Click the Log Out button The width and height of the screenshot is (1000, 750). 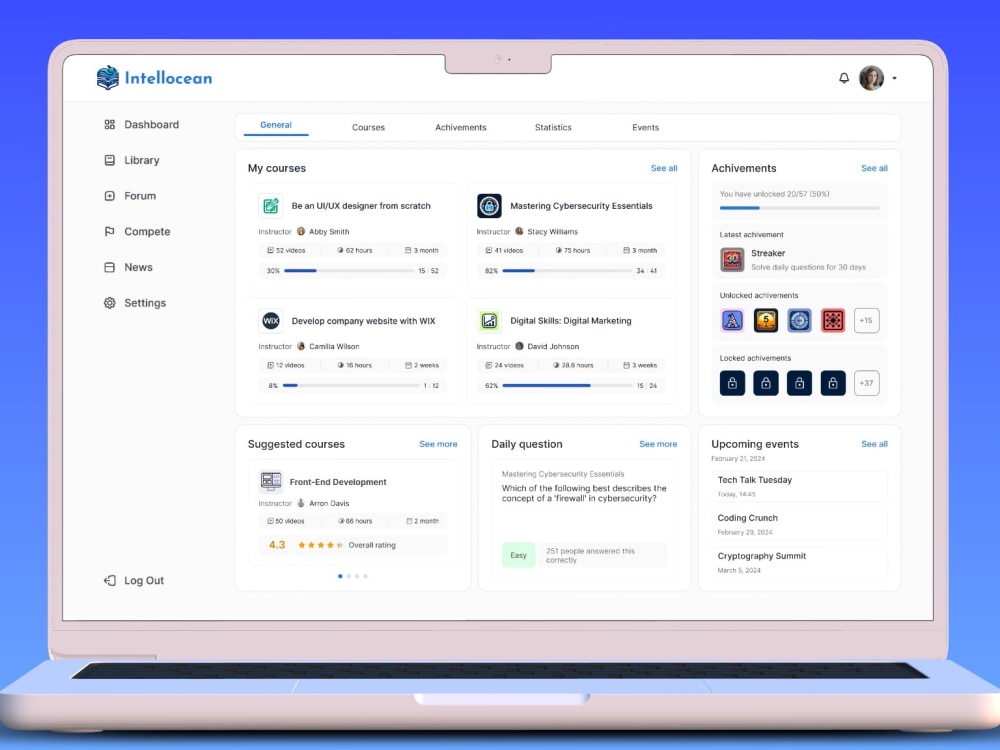134,580
